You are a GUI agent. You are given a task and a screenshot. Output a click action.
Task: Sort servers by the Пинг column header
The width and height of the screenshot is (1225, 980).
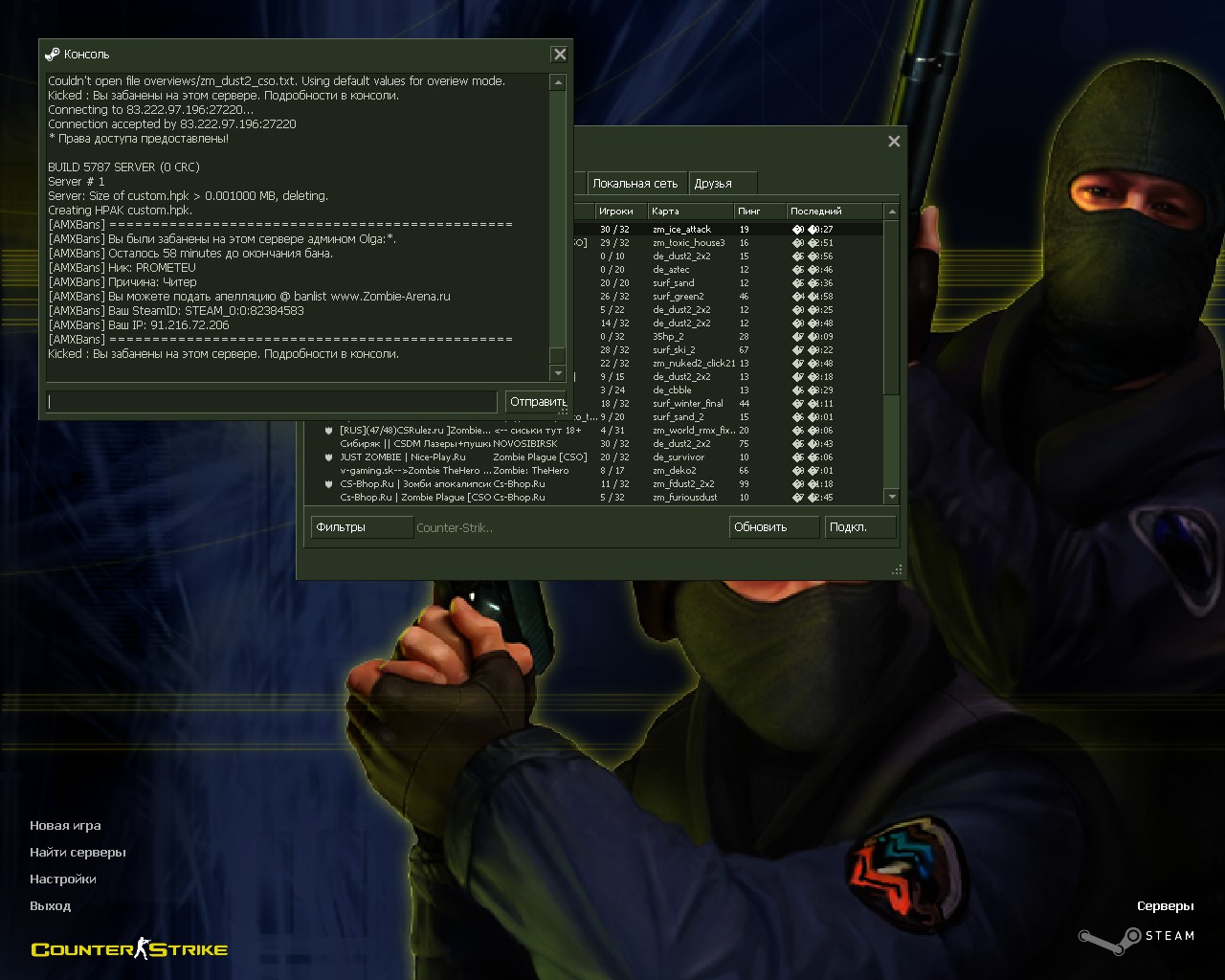[761, 212]
